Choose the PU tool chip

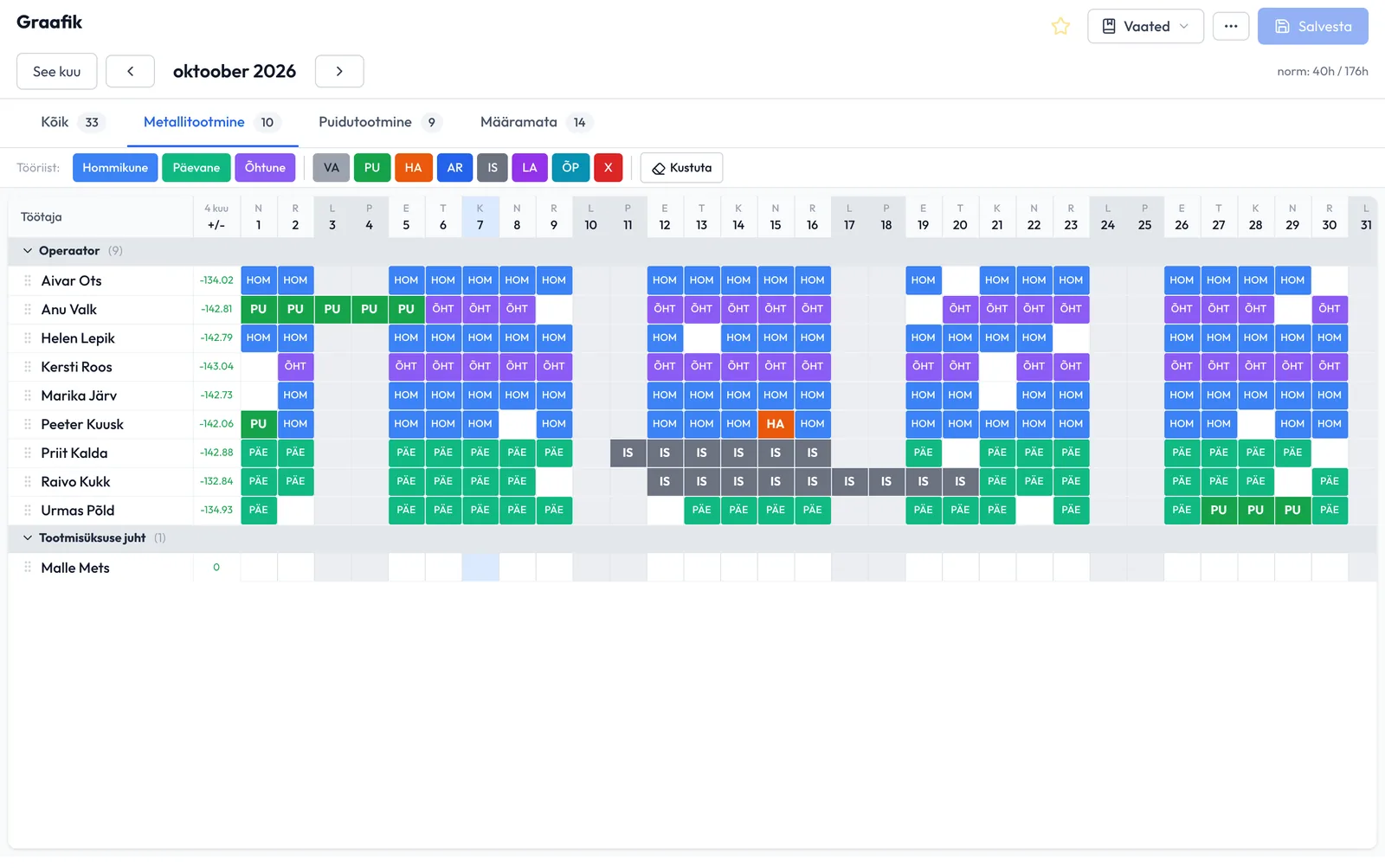point(372,168)
